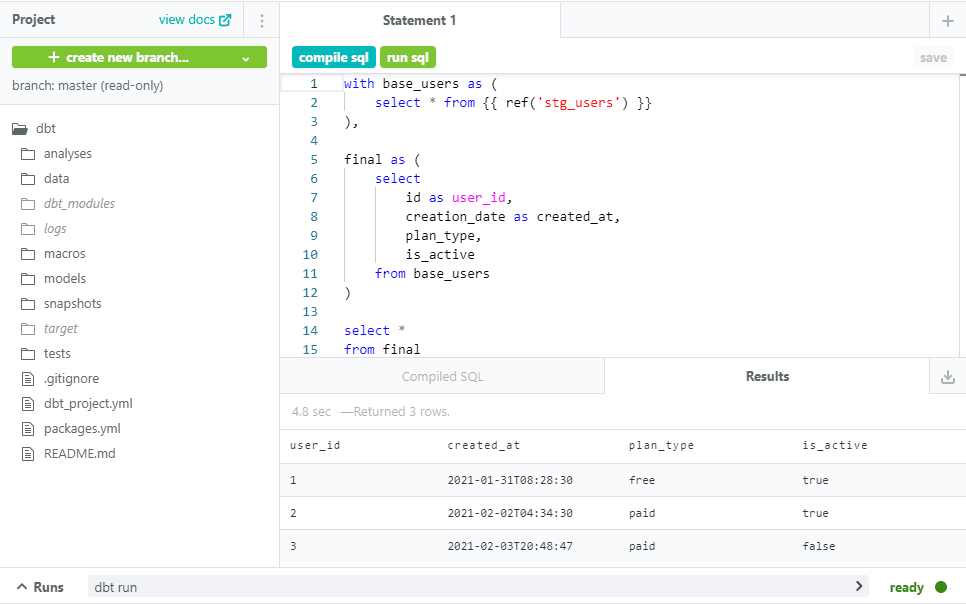
Task: Expand the macros folder
Action: (x=64, y=253)
